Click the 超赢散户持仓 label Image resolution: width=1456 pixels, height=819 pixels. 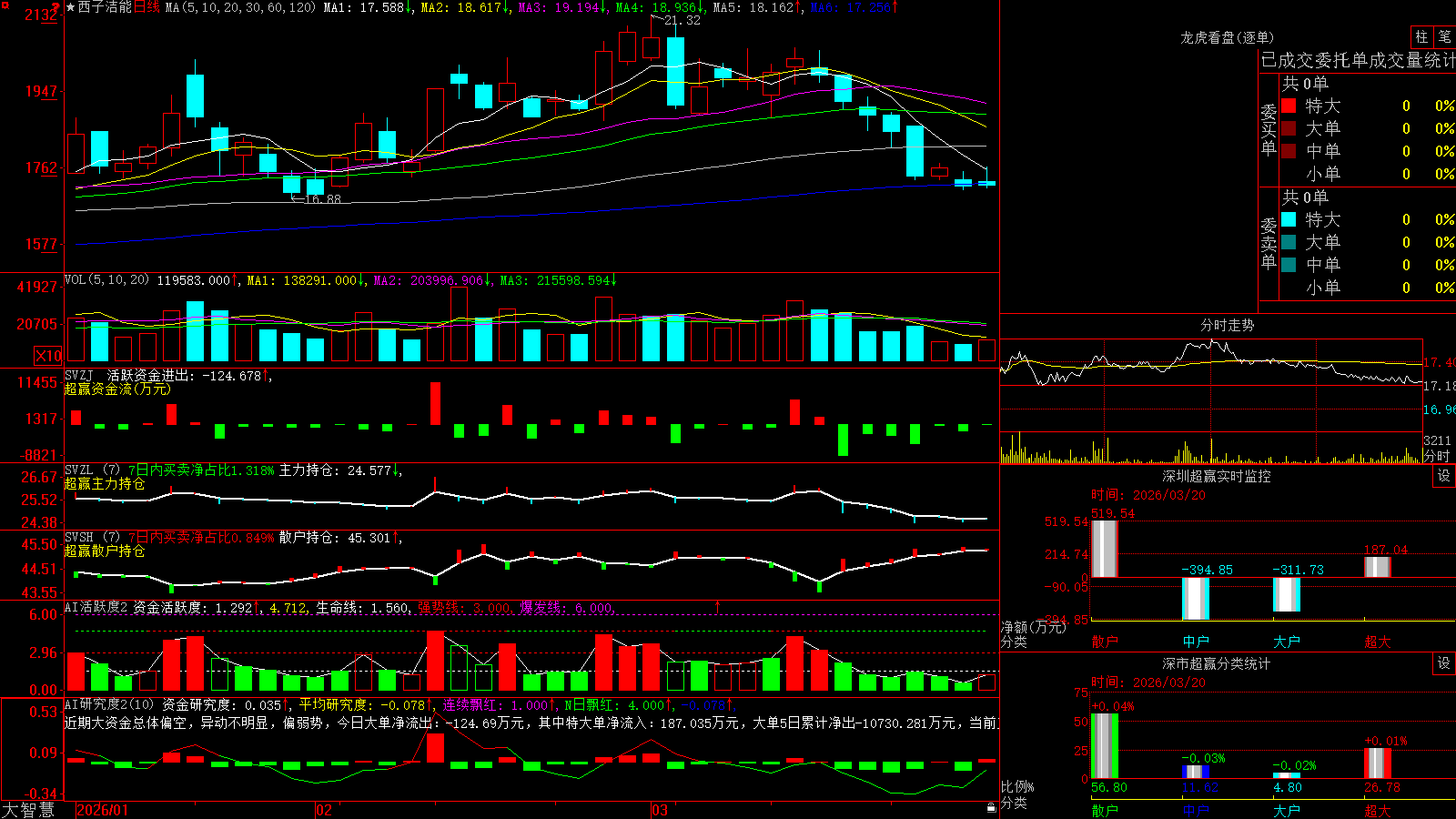[x=105, y=551]
